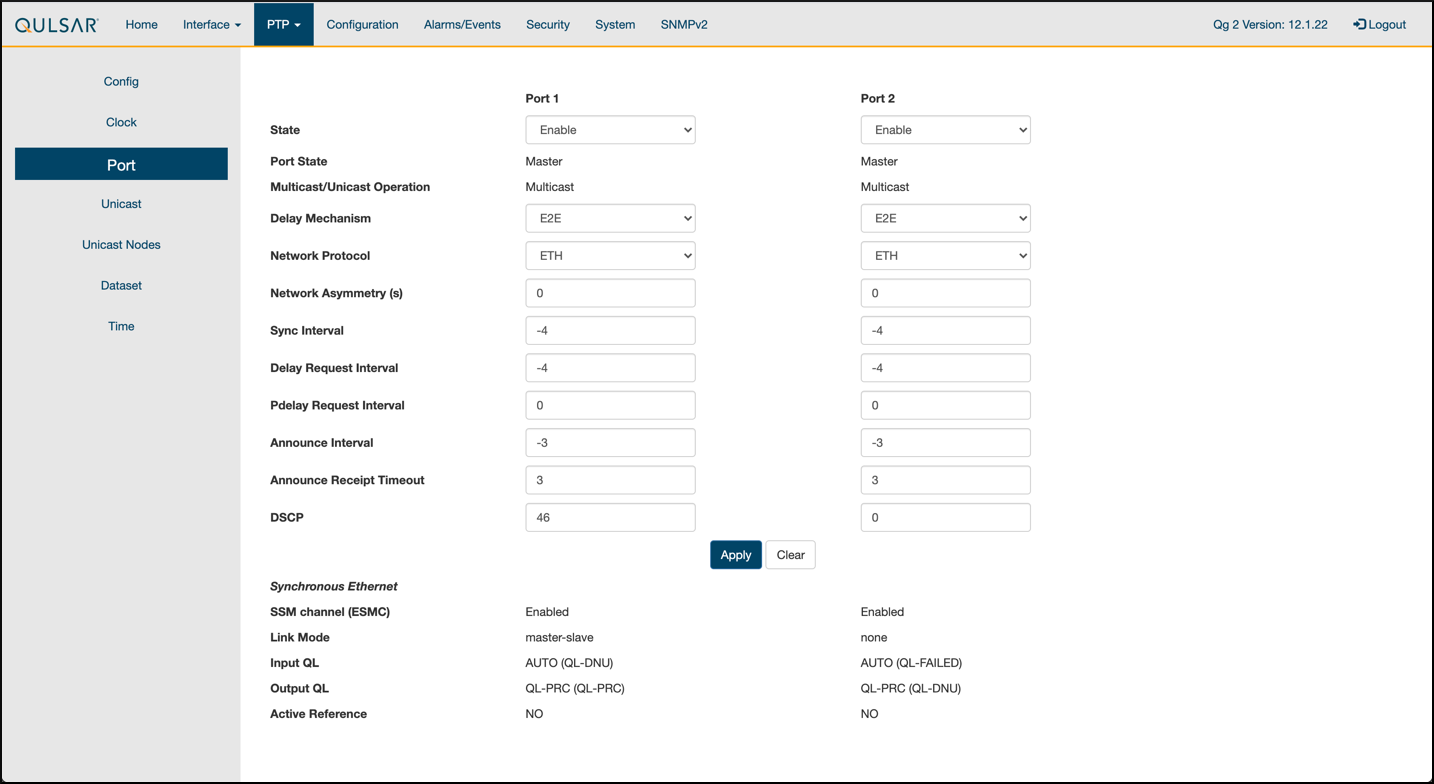Open the PTP dropdown menu
The height and width of the screenshot is (784, 1434).
tap(283, 25)
